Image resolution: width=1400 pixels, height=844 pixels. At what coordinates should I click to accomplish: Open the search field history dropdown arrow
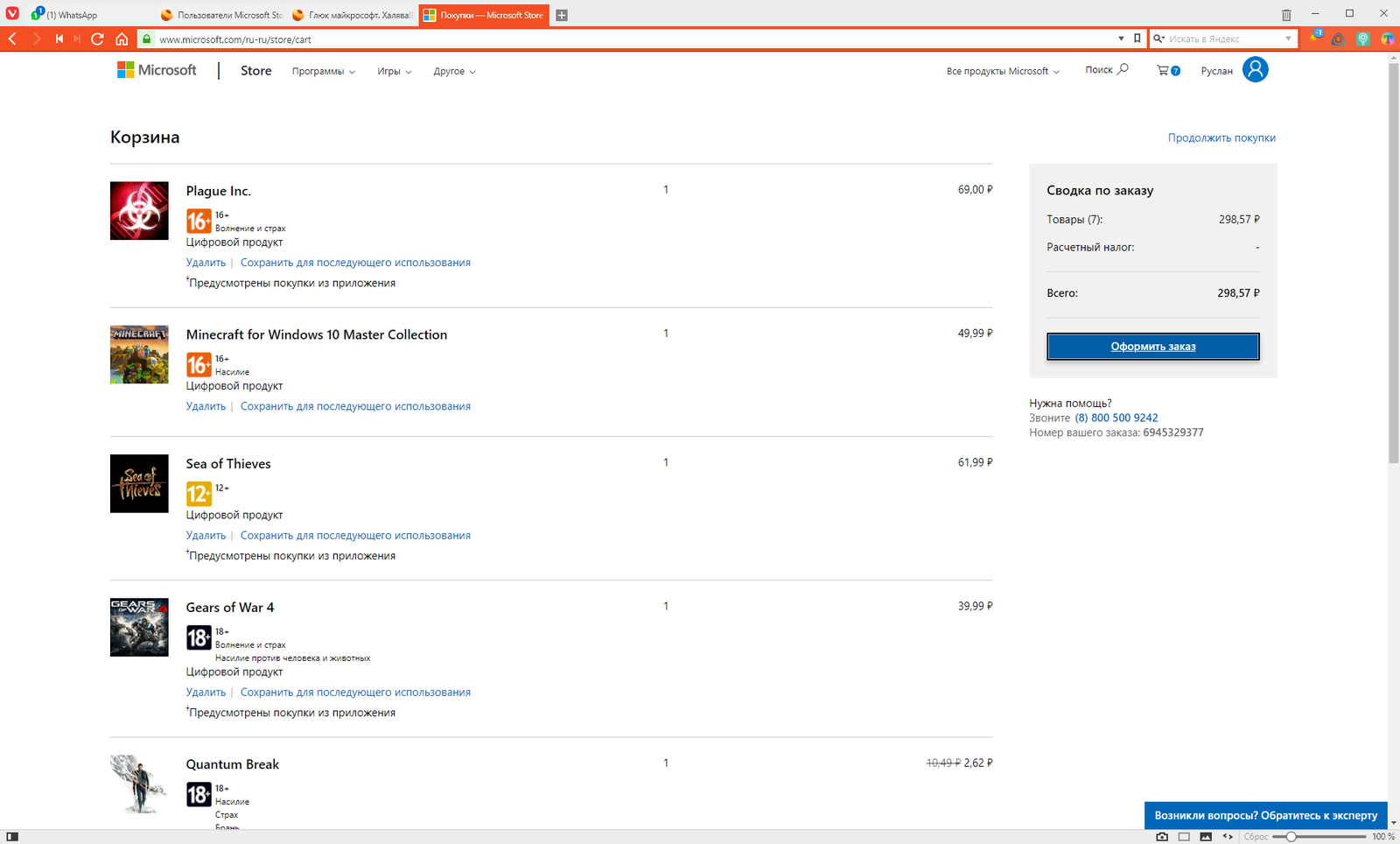[x=1288, y=39]
